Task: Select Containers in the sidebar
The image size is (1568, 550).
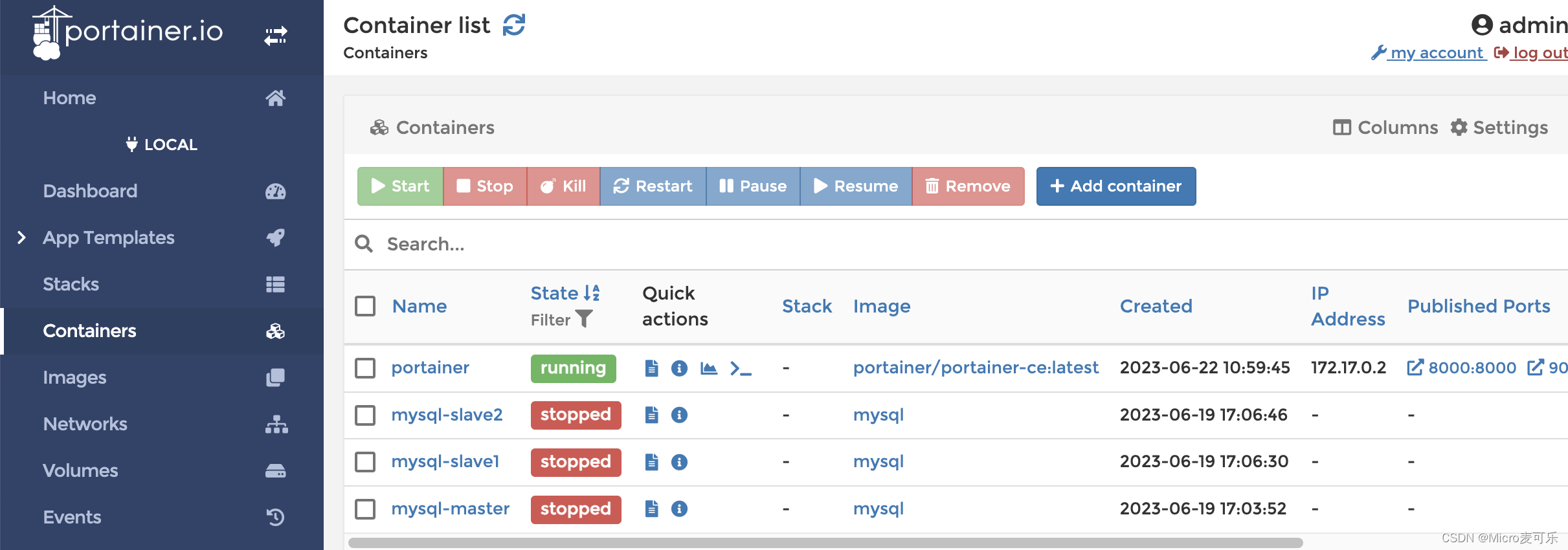Action: pyautogui.click(x=162, y=331)
